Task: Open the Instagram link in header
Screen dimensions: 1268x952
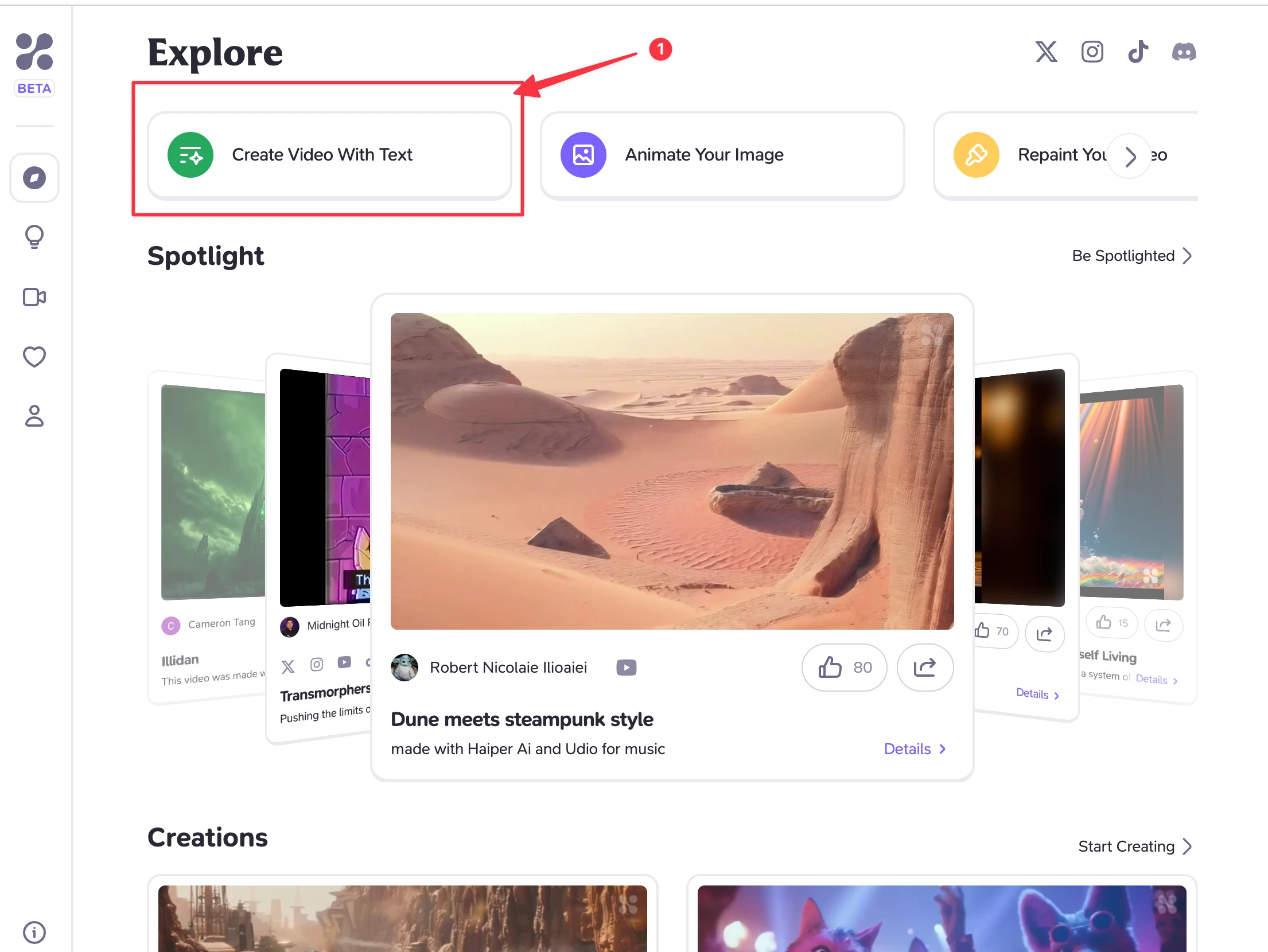Action: 1092,52
